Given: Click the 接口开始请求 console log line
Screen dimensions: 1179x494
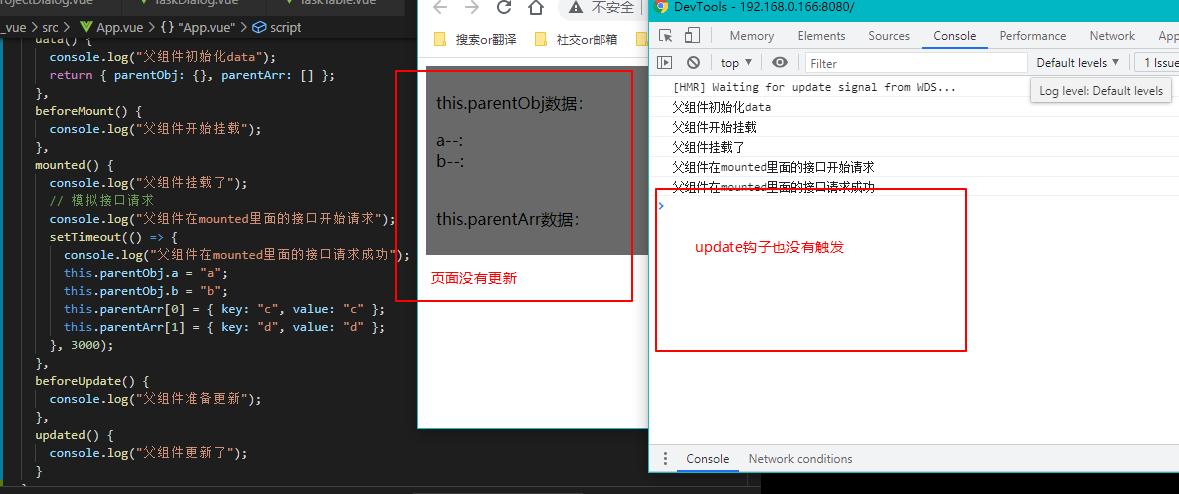Looking at the screenshot, I should pyautogui.click(x=773, y=166).
